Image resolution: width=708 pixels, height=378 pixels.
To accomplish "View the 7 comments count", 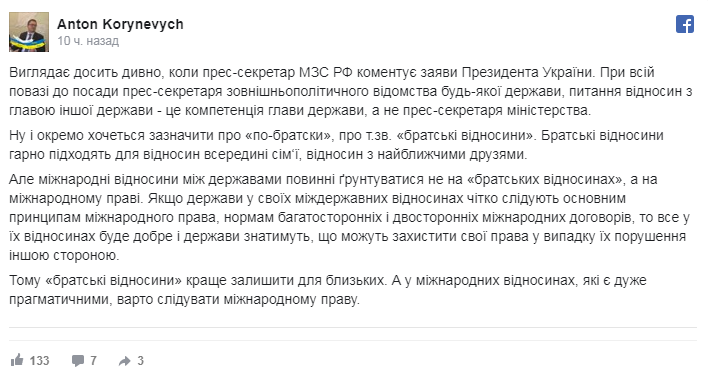I will 93,360.
